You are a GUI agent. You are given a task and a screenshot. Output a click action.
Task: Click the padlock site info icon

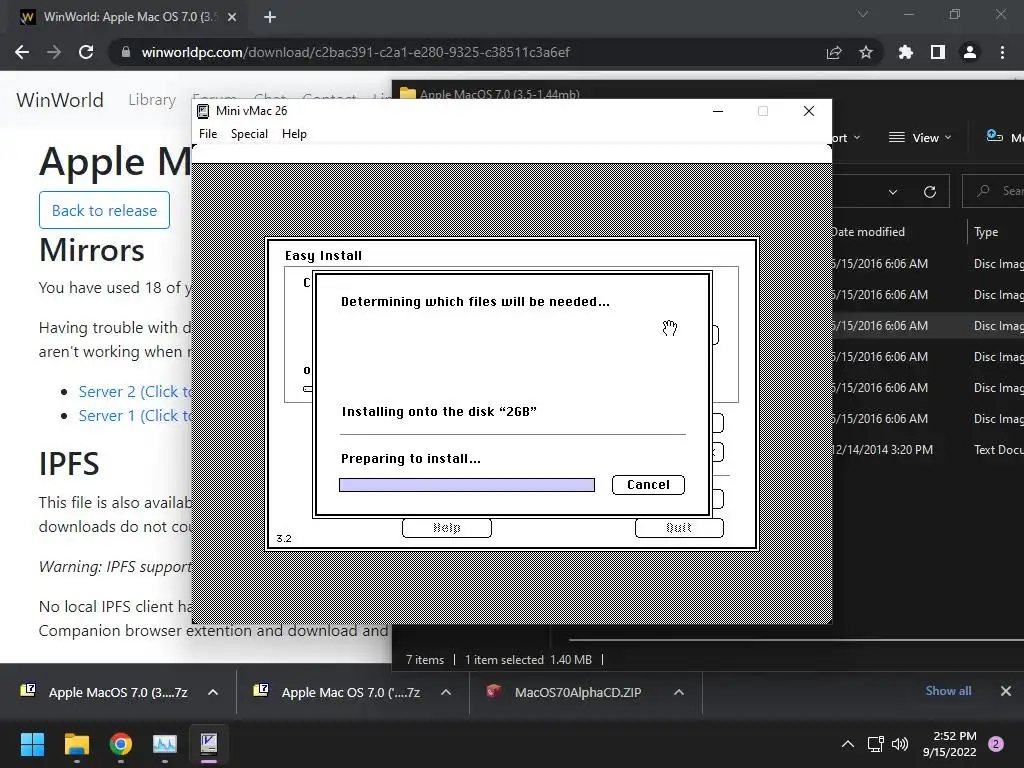(x=126, y=52)
